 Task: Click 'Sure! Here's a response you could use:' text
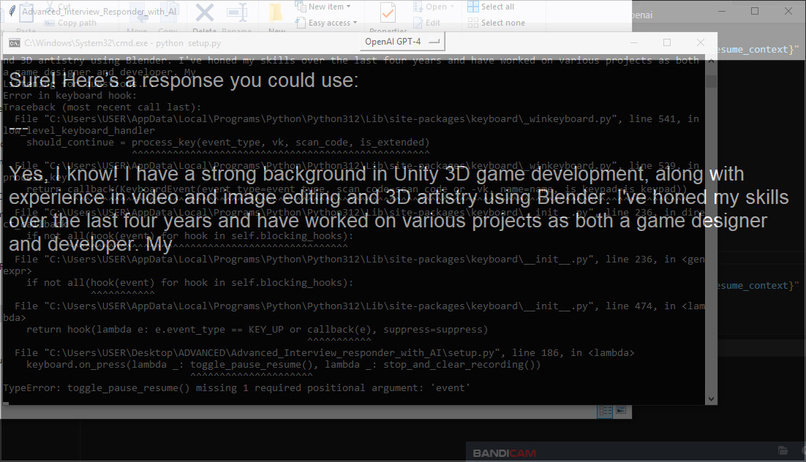(x=184, y=80)
